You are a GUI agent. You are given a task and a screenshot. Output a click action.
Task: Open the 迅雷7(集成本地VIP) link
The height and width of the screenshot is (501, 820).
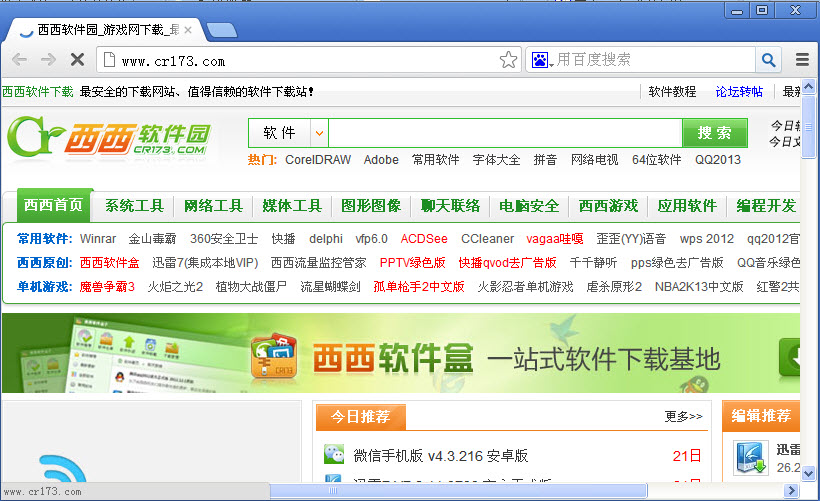tap(205, 263)
